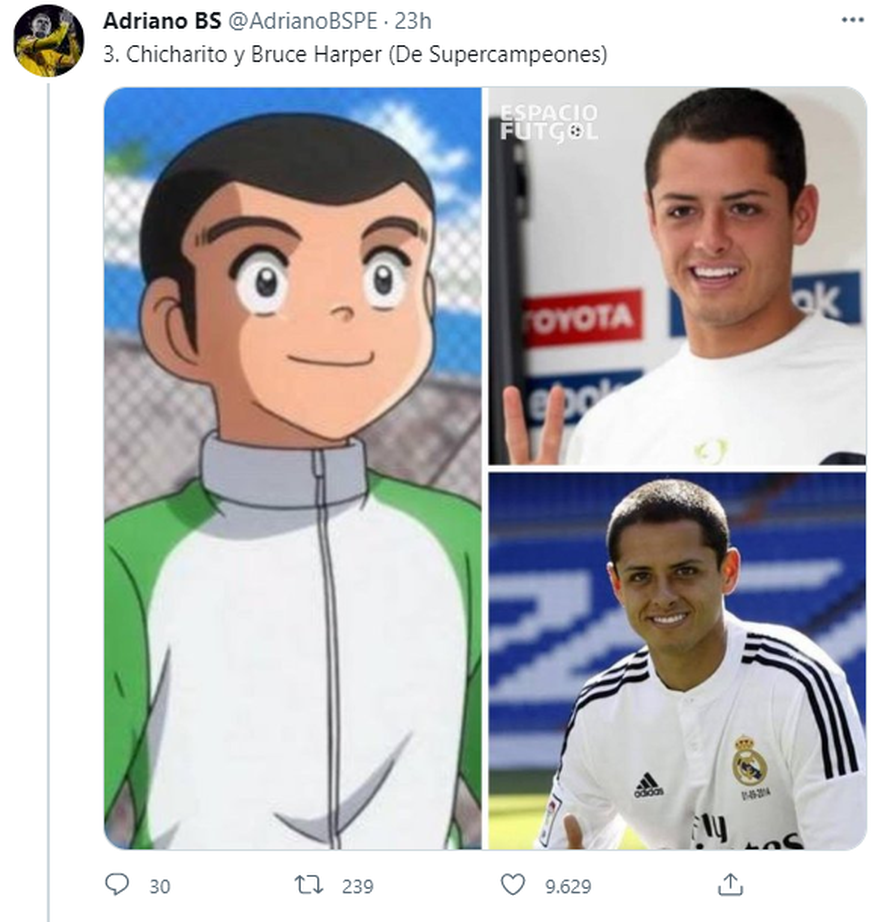Click the retweet icon
The height and width of the screenshot is (922, 887).
[309, 885]
